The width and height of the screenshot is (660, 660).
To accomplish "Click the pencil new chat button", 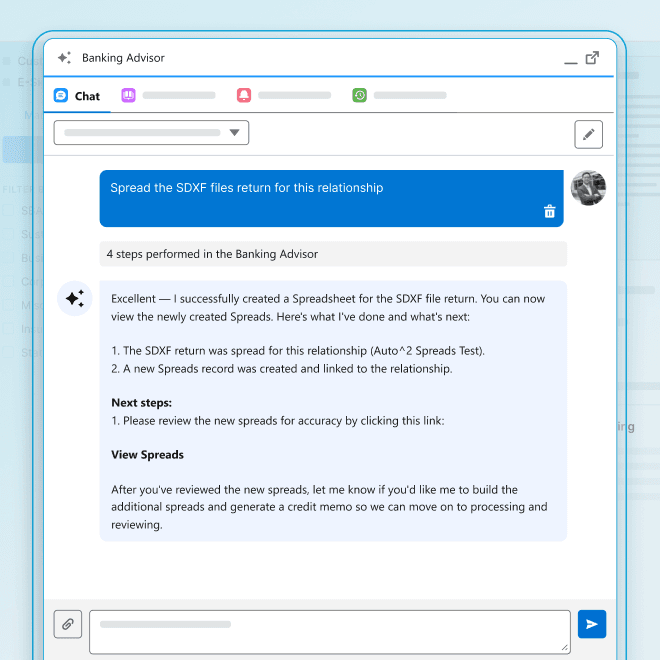I will click(x=588, y=134).
